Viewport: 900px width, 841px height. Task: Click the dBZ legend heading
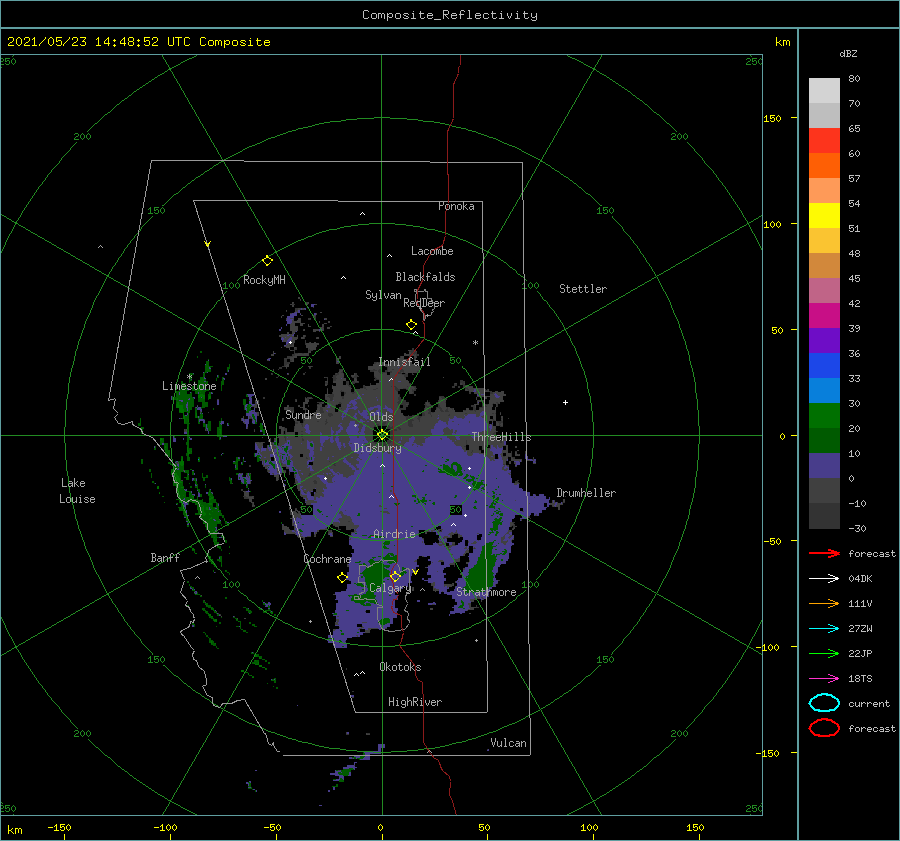(848, 54)
